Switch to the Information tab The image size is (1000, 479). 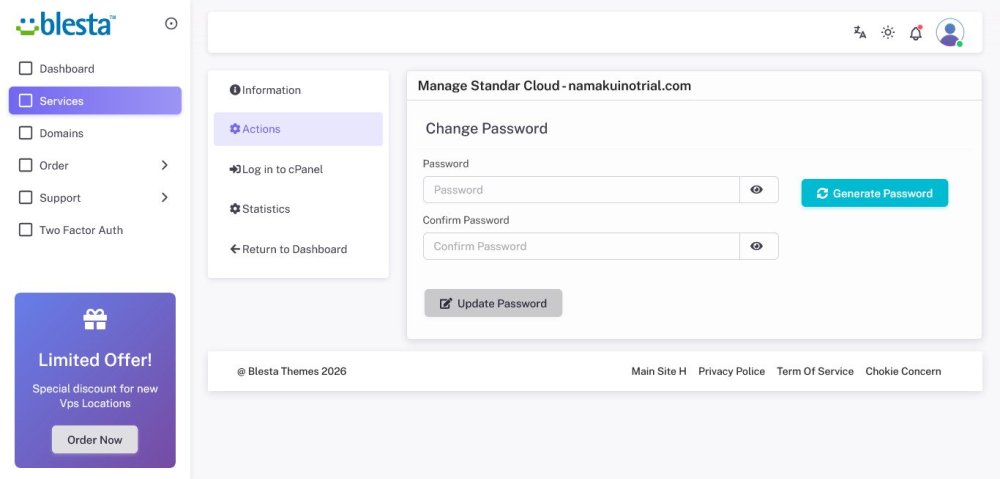270,90
